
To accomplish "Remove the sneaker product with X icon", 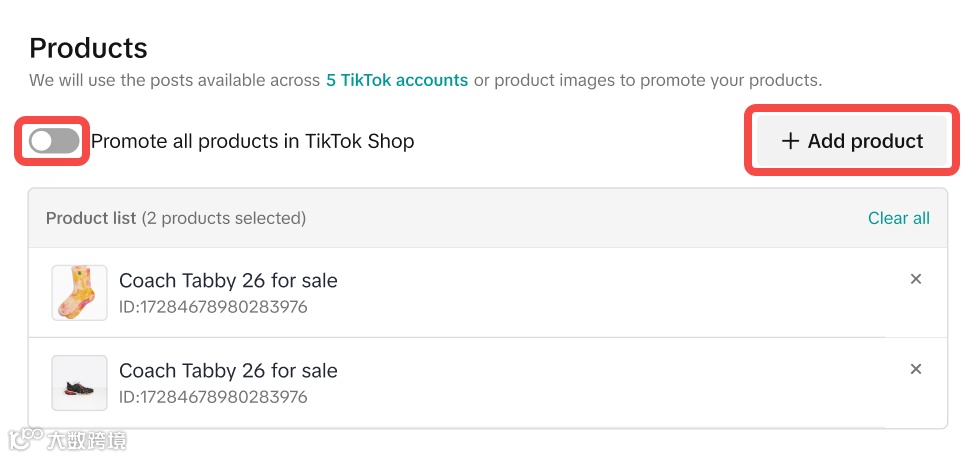I will coord(915,369).
